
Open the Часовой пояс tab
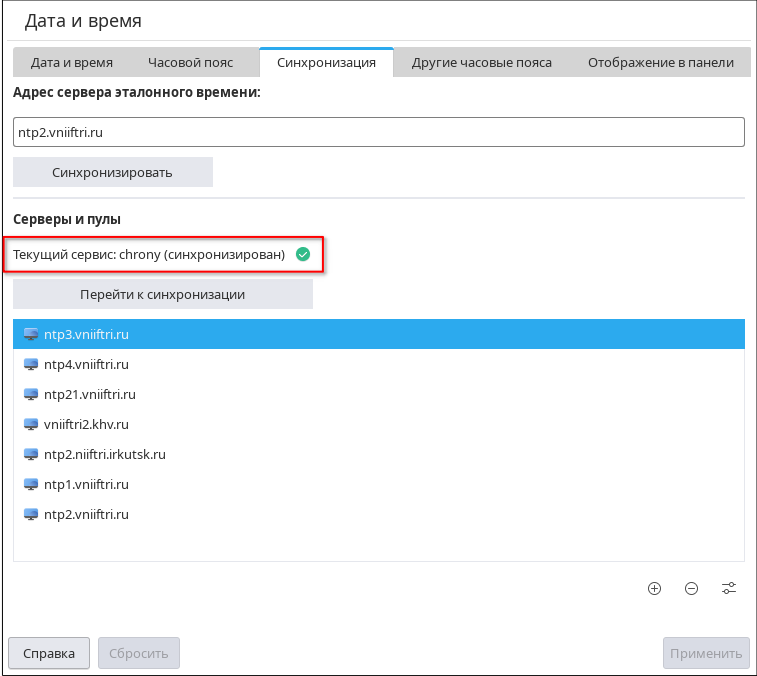click(190, 62)
